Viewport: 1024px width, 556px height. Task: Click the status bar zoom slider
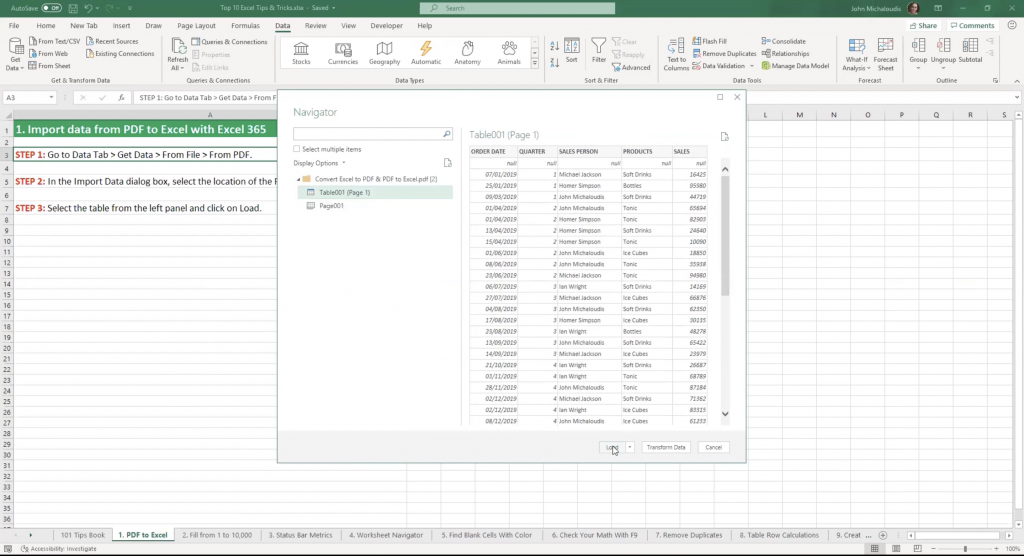[965, 549]
